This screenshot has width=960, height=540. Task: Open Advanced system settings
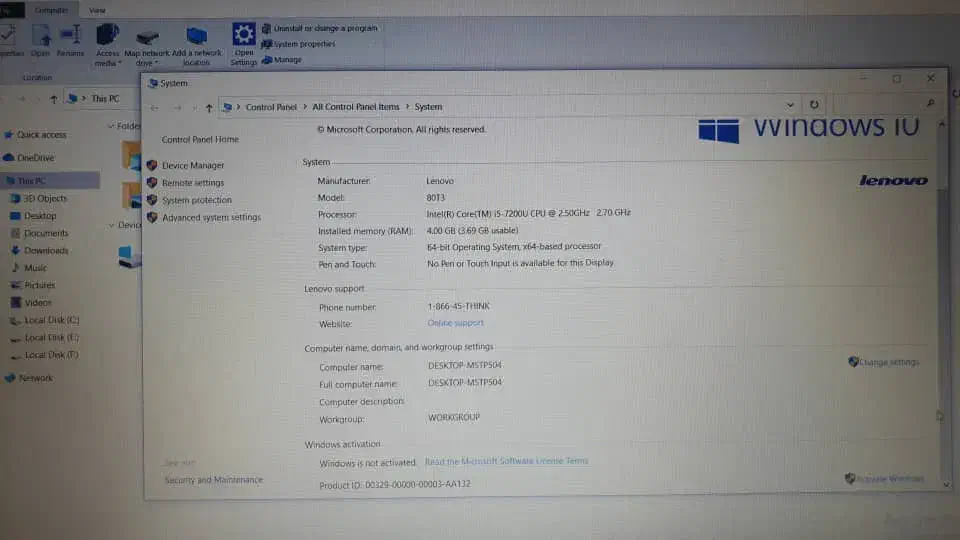pyautogui.click(x=211, y=217)
